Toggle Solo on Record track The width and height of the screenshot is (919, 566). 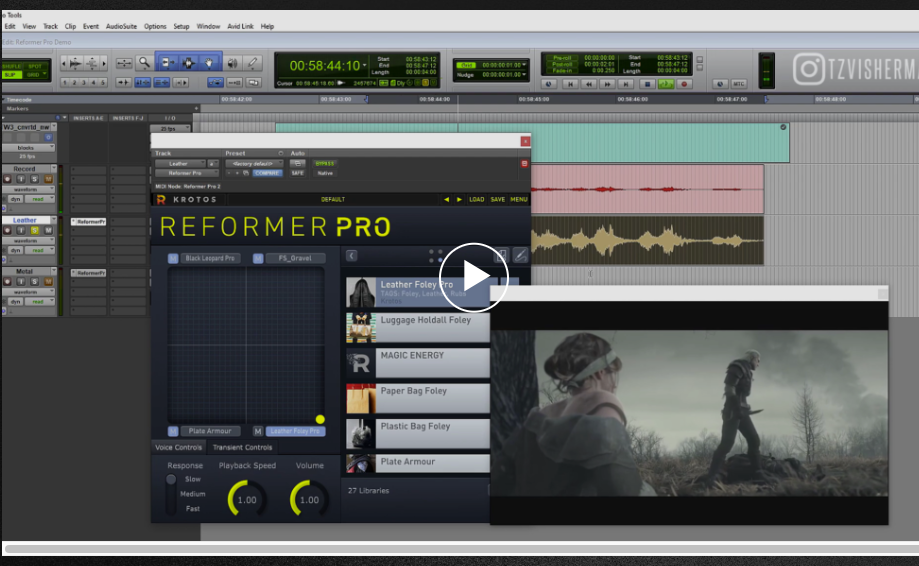pyautogui.click(x=35, y=179)
